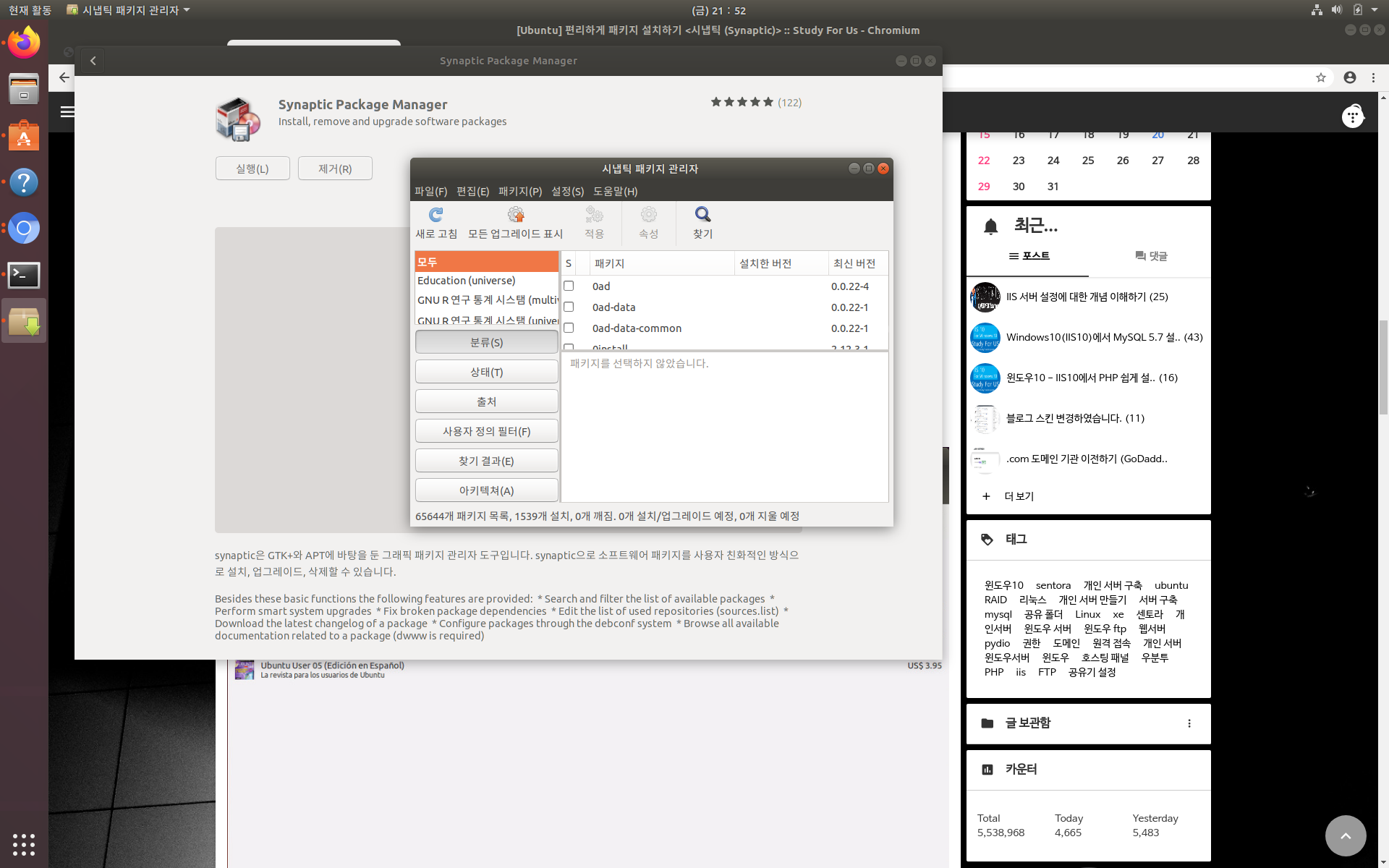Click the ubuntu tag link
Image resolution: width=1389 pixels, height=868 pixels.
(1171, 585)
